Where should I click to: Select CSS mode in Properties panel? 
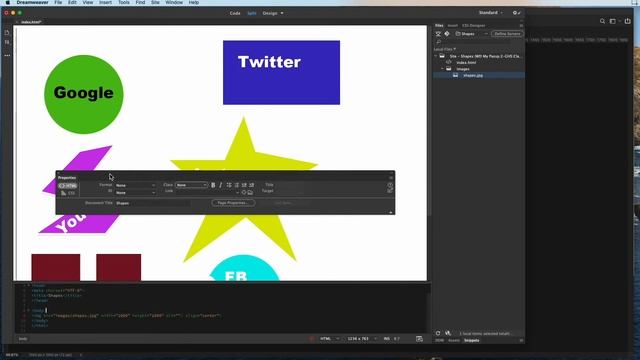pyautogui.click(x=68, y=193)
